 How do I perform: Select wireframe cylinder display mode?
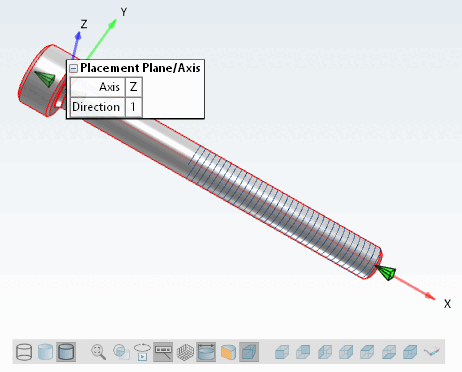(24, 352)
